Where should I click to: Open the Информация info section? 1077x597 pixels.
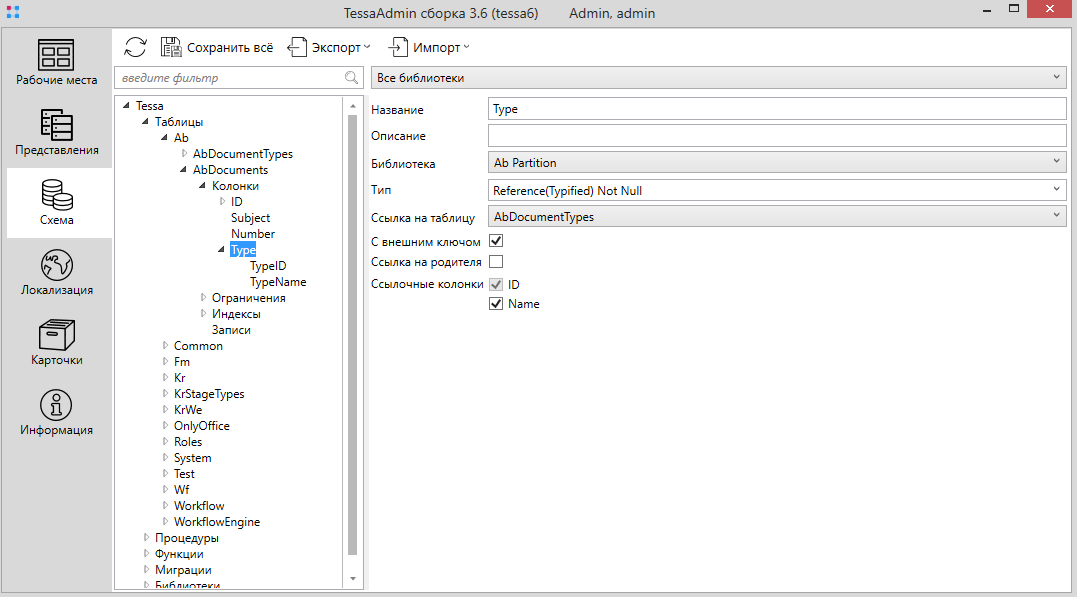click(x=57, y=412)
